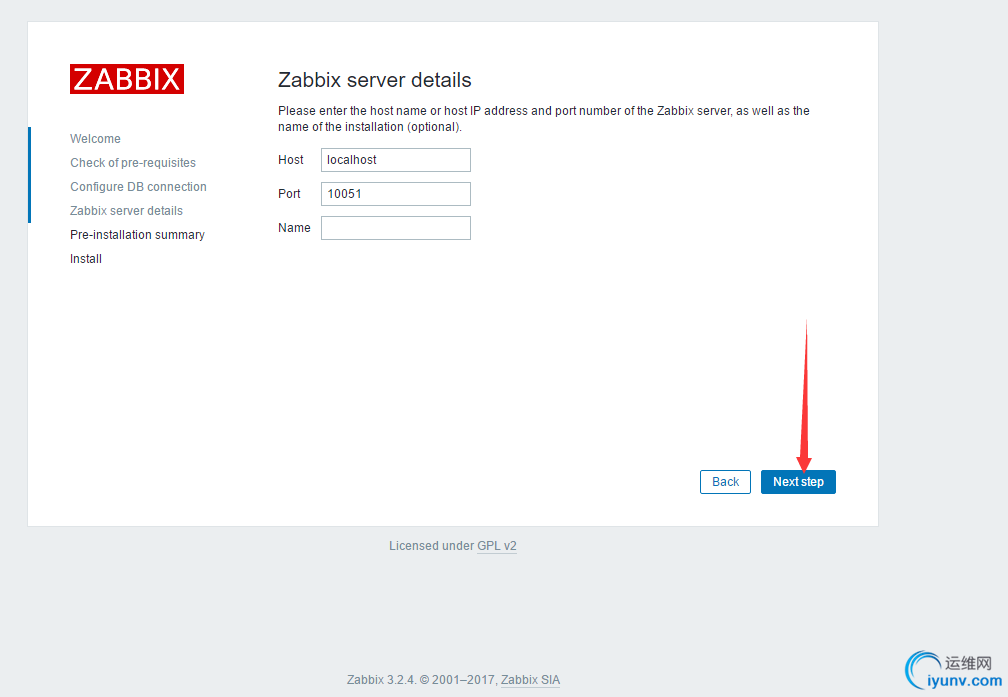Screen dimensions: 1008x697
Task: Open the GPL v2 license link
Action: coord(497,546)
